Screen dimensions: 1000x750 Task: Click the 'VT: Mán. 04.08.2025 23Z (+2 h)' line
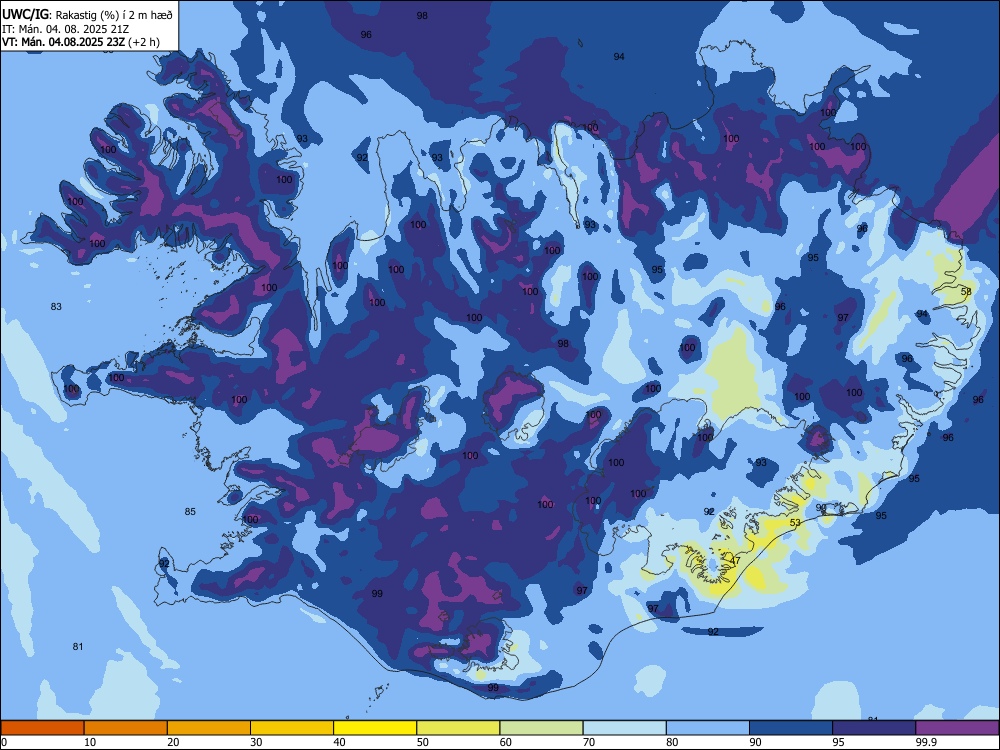point(81,42)
